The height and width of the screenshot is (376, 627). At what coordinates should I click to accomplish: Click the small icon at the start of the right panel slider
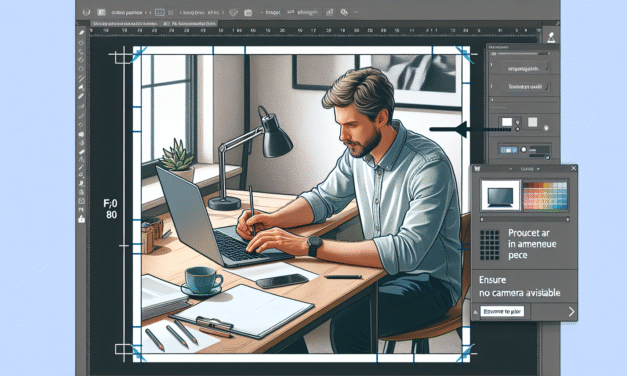(493, 54)
